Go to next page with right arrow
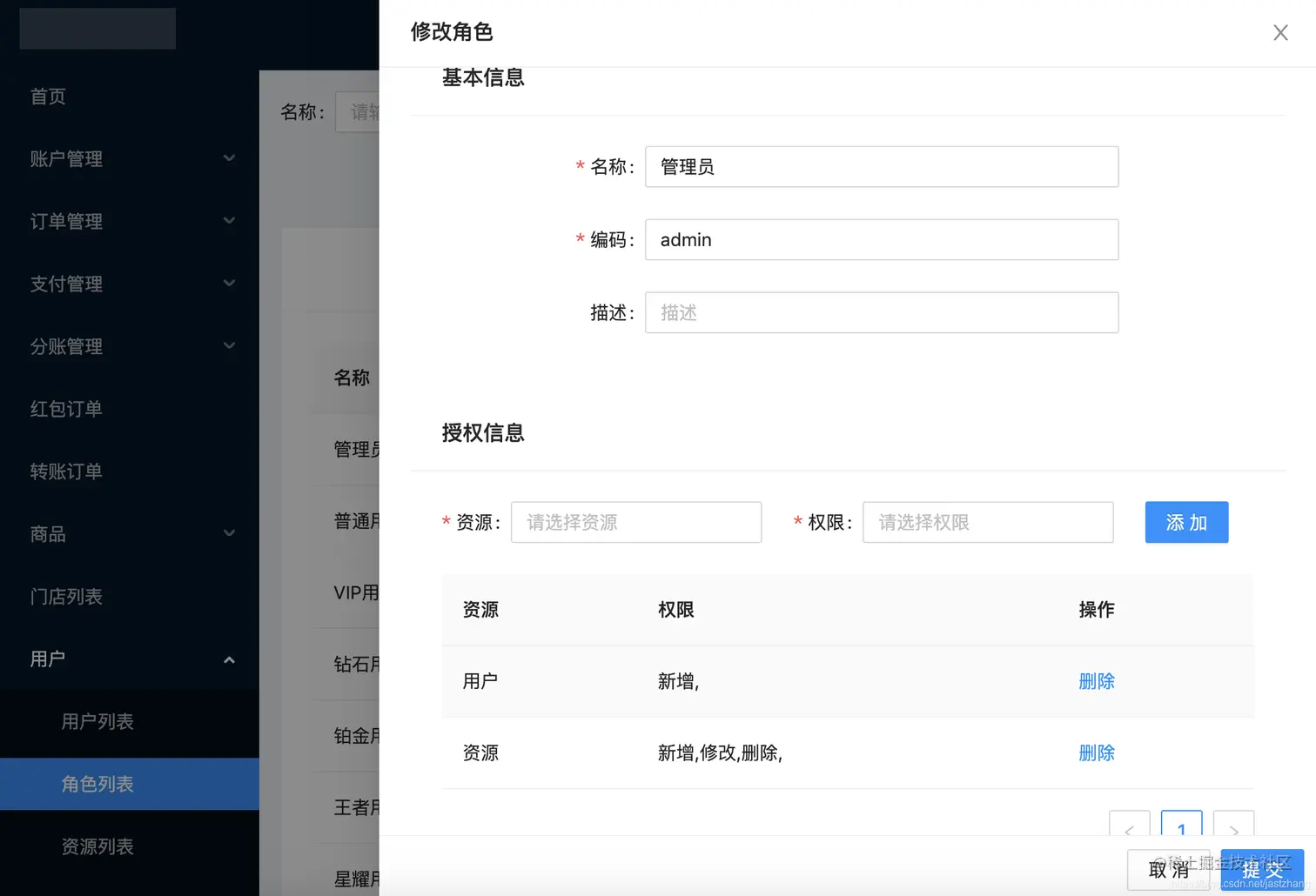Image resolution: width=1316 pixels, height=896 pixels. click(1233, 831)
